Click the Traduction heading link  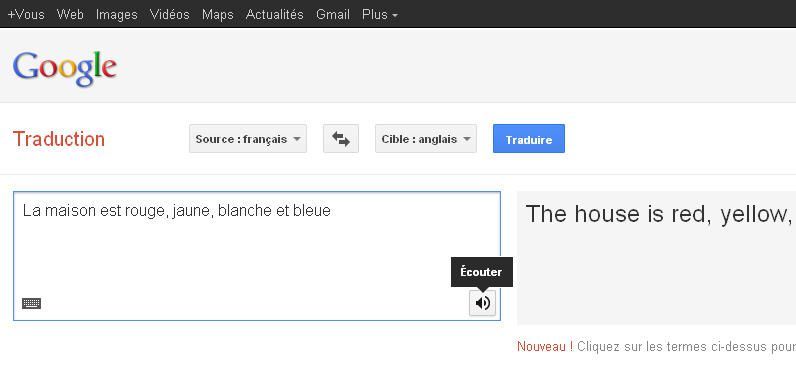(59, 139)
